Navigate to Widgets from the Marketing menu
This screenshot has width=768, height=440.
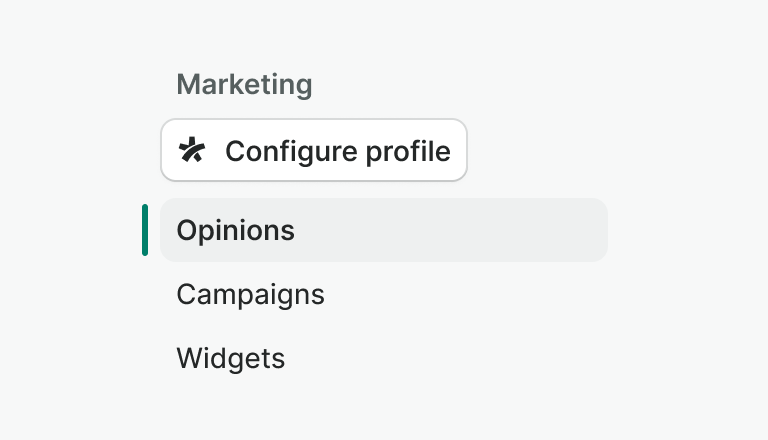pyautogui.click(x=231, y=358)
